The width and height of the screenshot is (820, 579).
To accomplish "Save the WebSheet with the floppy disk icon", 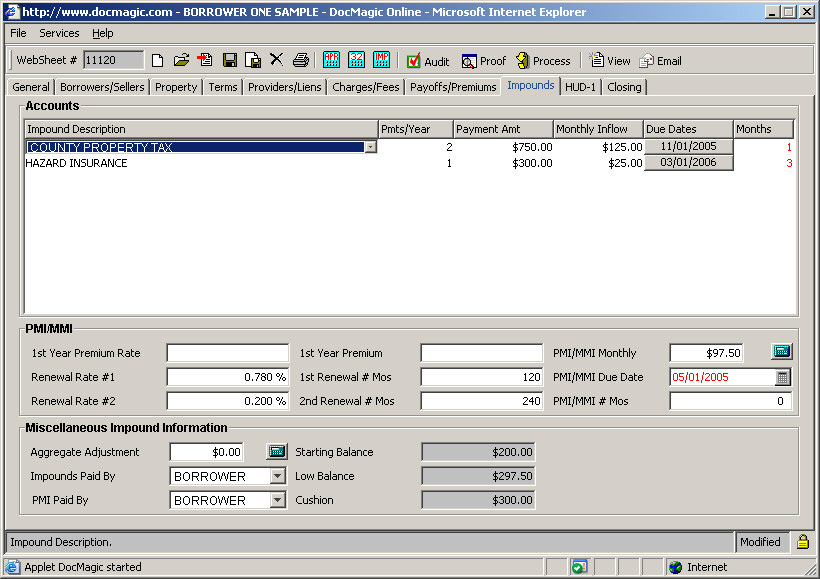I will click(x=230, y=61).
